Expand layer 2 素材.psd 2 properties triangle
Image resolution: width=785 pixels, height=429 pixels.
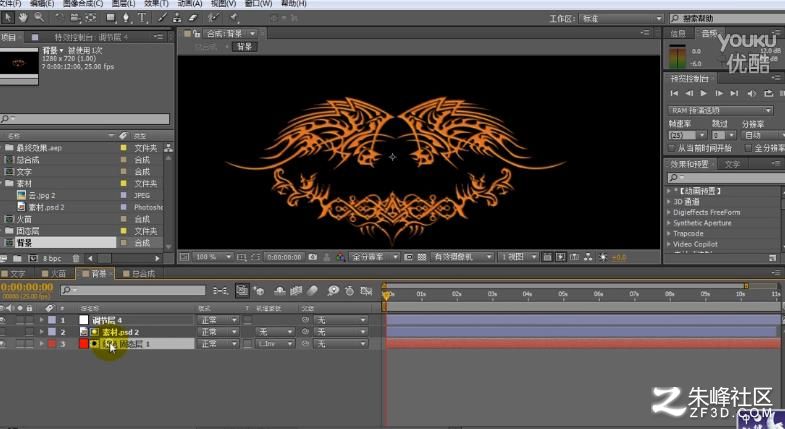[x=42, y=331]
